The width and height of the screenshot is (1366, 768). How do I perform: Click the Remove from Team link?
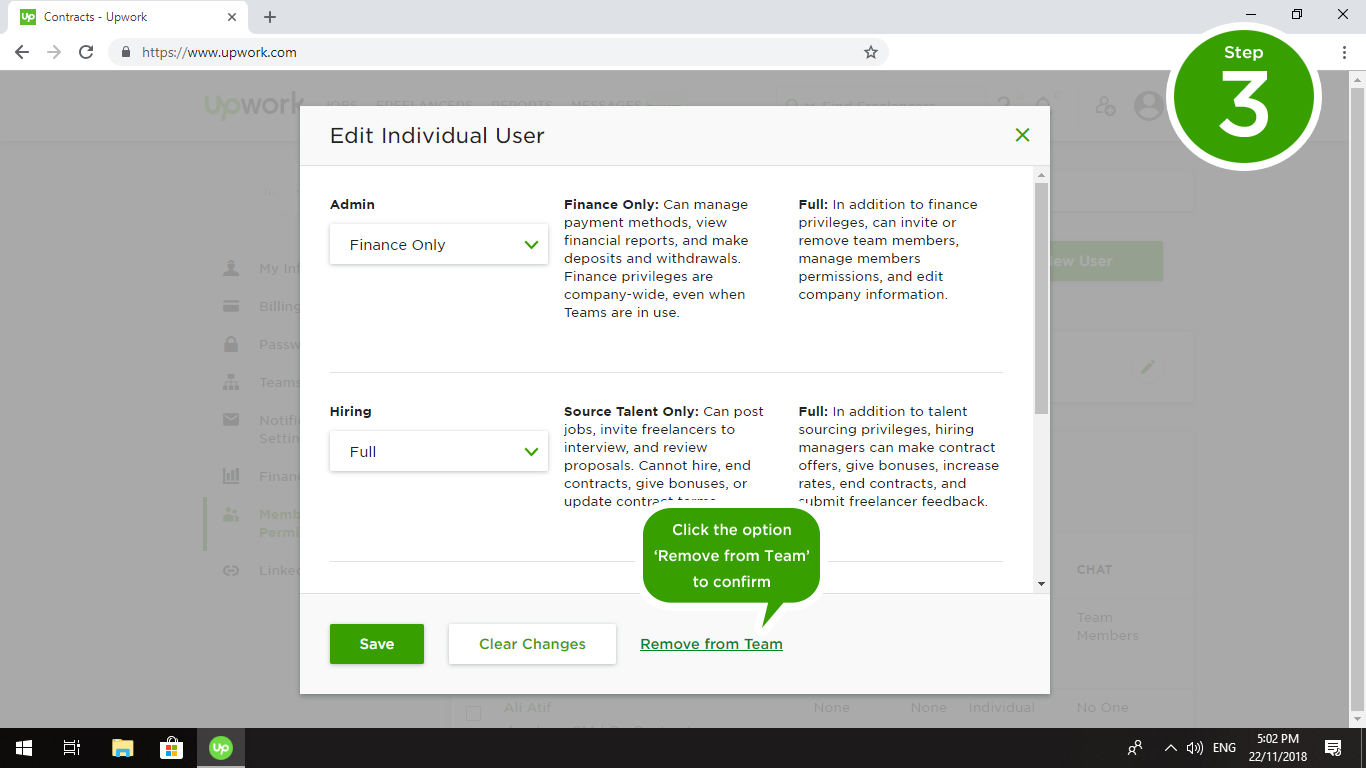[711, 644]
